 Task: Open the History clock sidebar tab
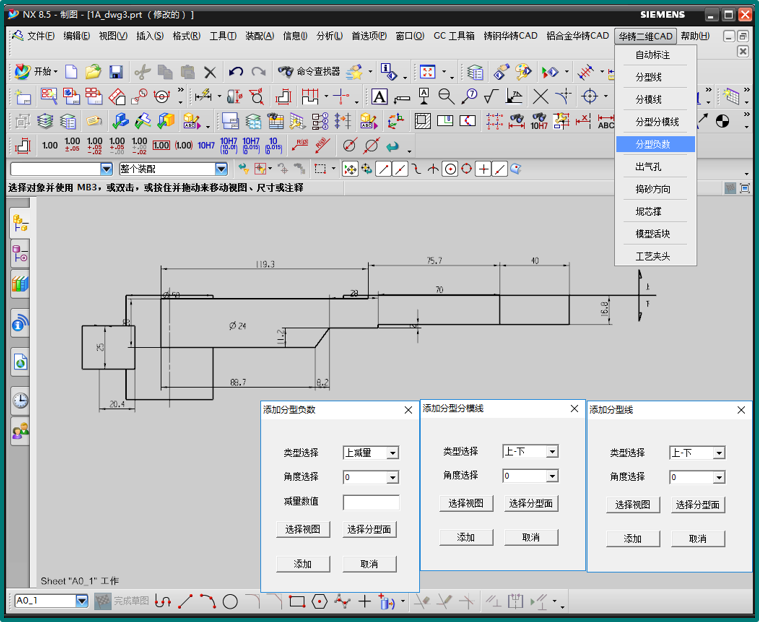click(20, 400)
